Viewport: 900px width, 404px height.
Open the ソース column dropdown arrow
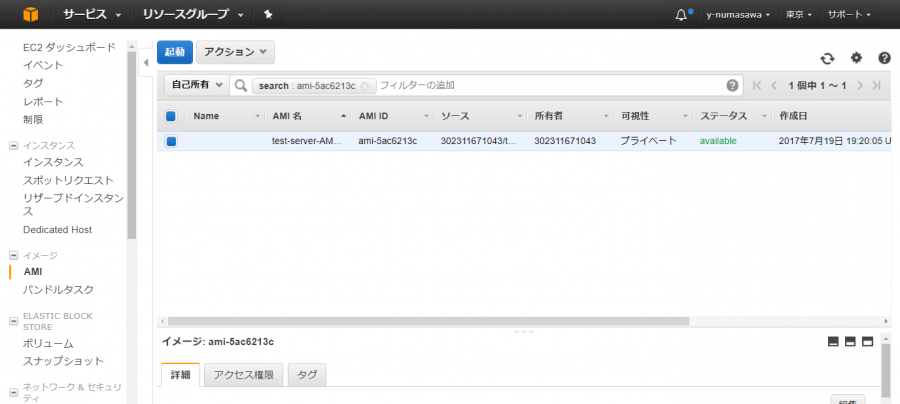pyautogui.click(x=519, y=116)
